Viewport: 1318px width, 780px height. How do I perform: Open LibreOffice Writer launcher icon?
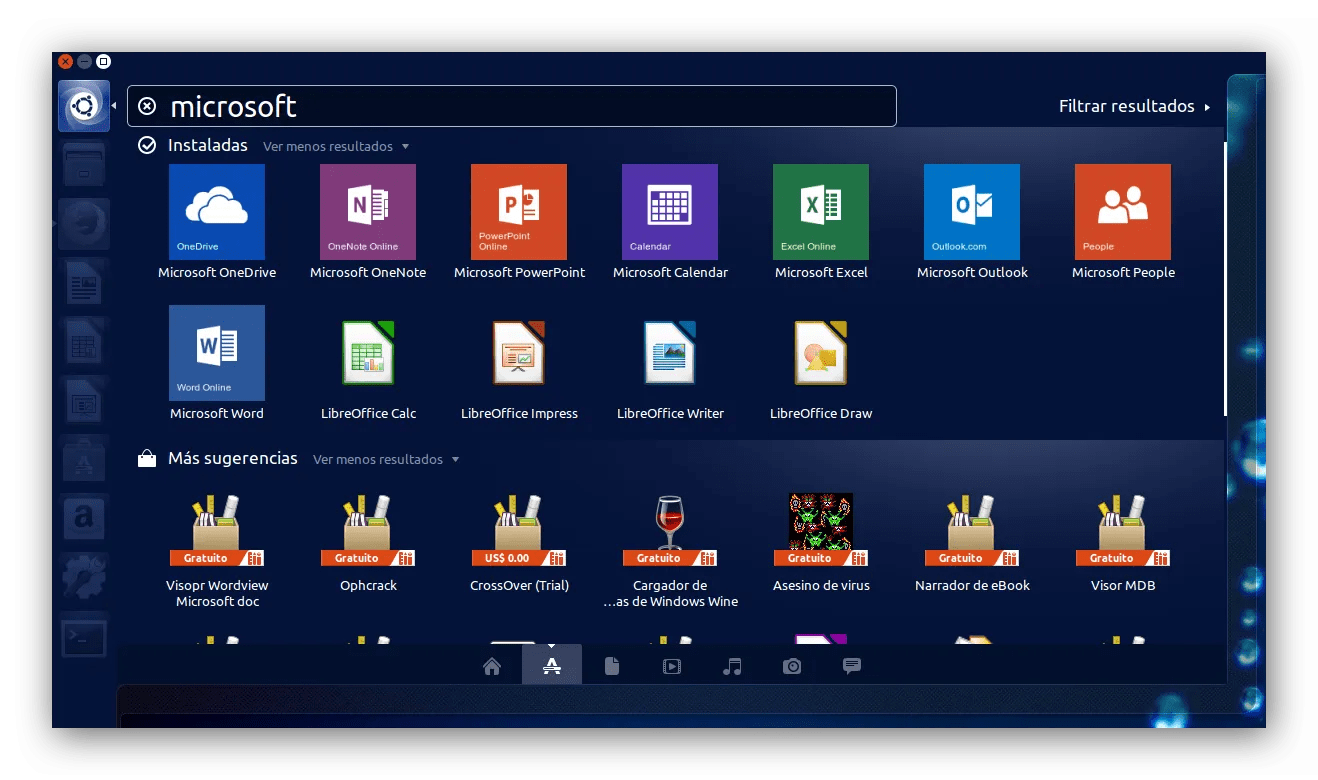[84, 283]
